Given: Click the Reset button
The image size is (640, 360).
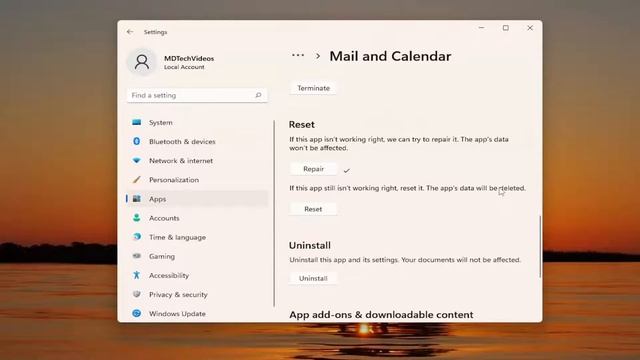Looking at the screenshot, I should click(x=313, y=209).
